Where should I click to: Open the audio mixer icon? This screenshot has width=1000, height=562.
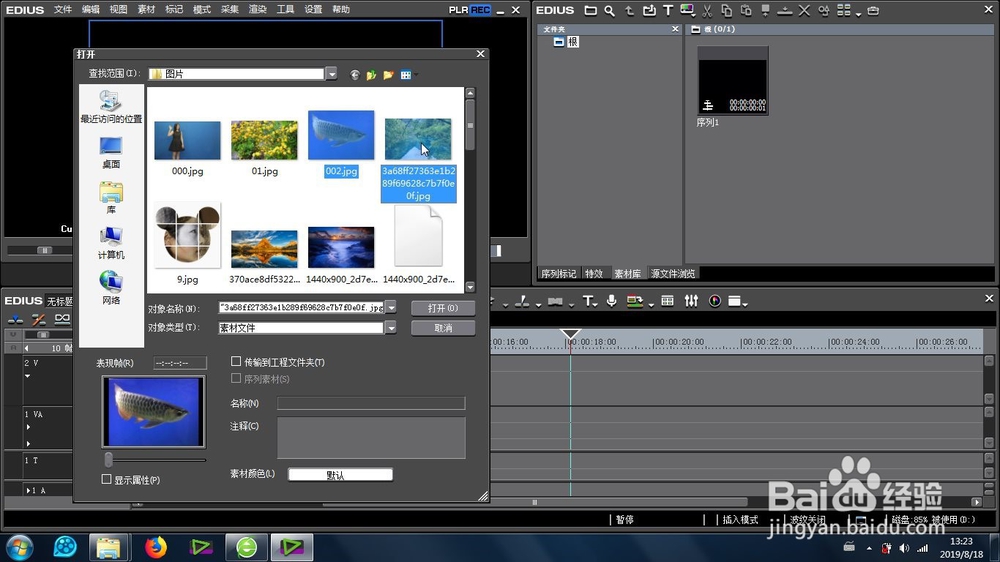[691, 300]
